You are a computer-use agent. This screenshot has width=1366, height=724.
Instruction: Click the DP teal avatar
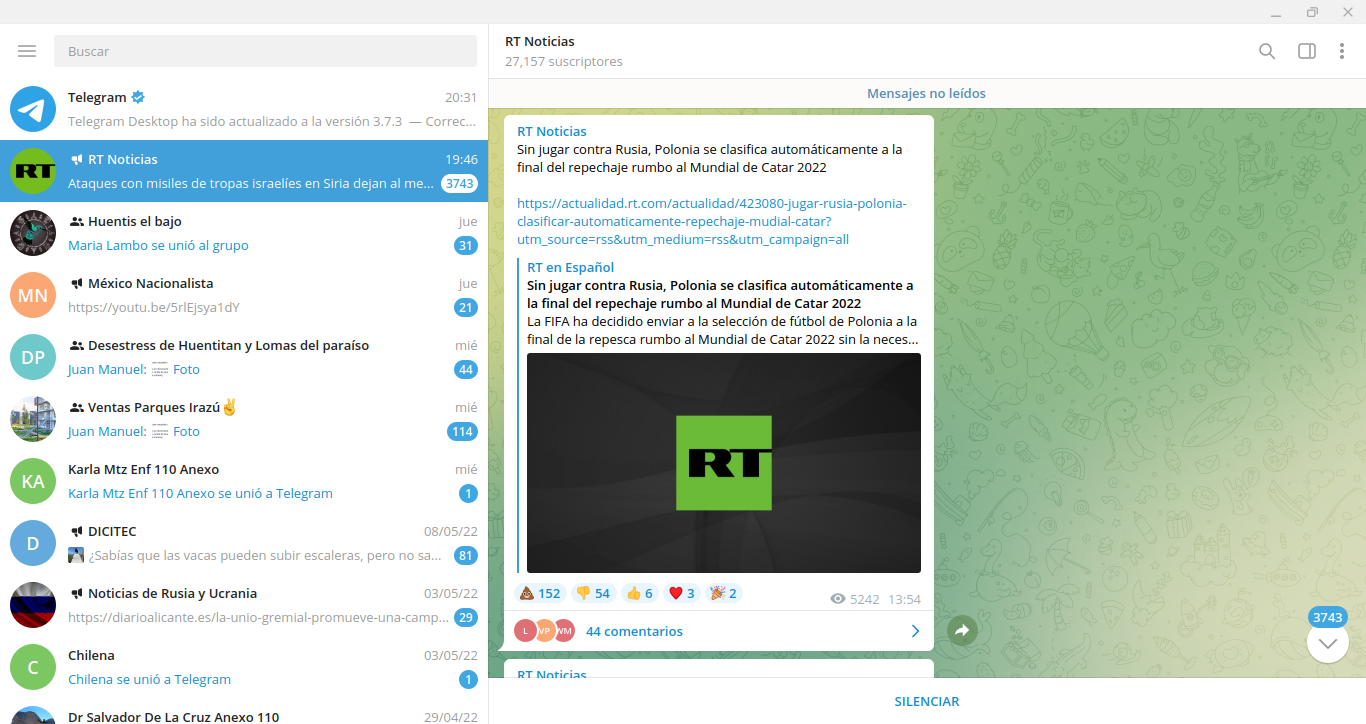pyautogui.click(x=33, y=357)
